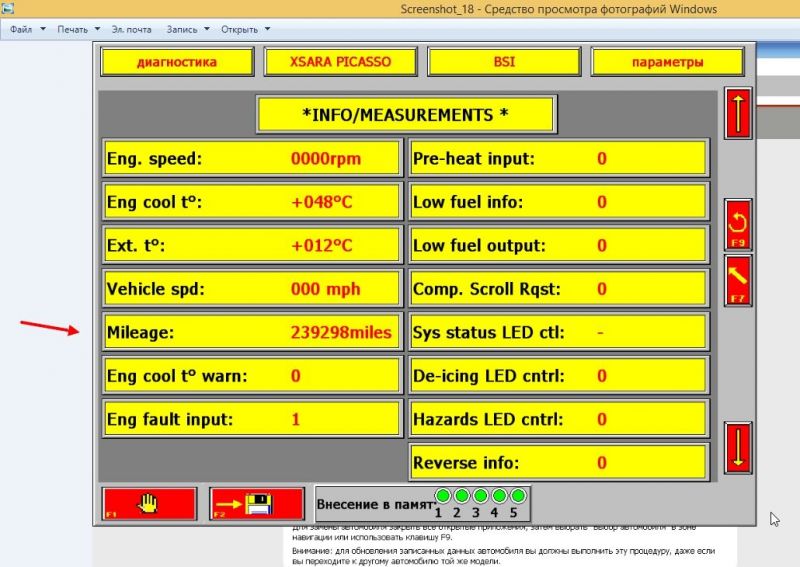Select the Eng. speed measurement row
The height and width of the screenshot is (567, 800).
(252, 158)
